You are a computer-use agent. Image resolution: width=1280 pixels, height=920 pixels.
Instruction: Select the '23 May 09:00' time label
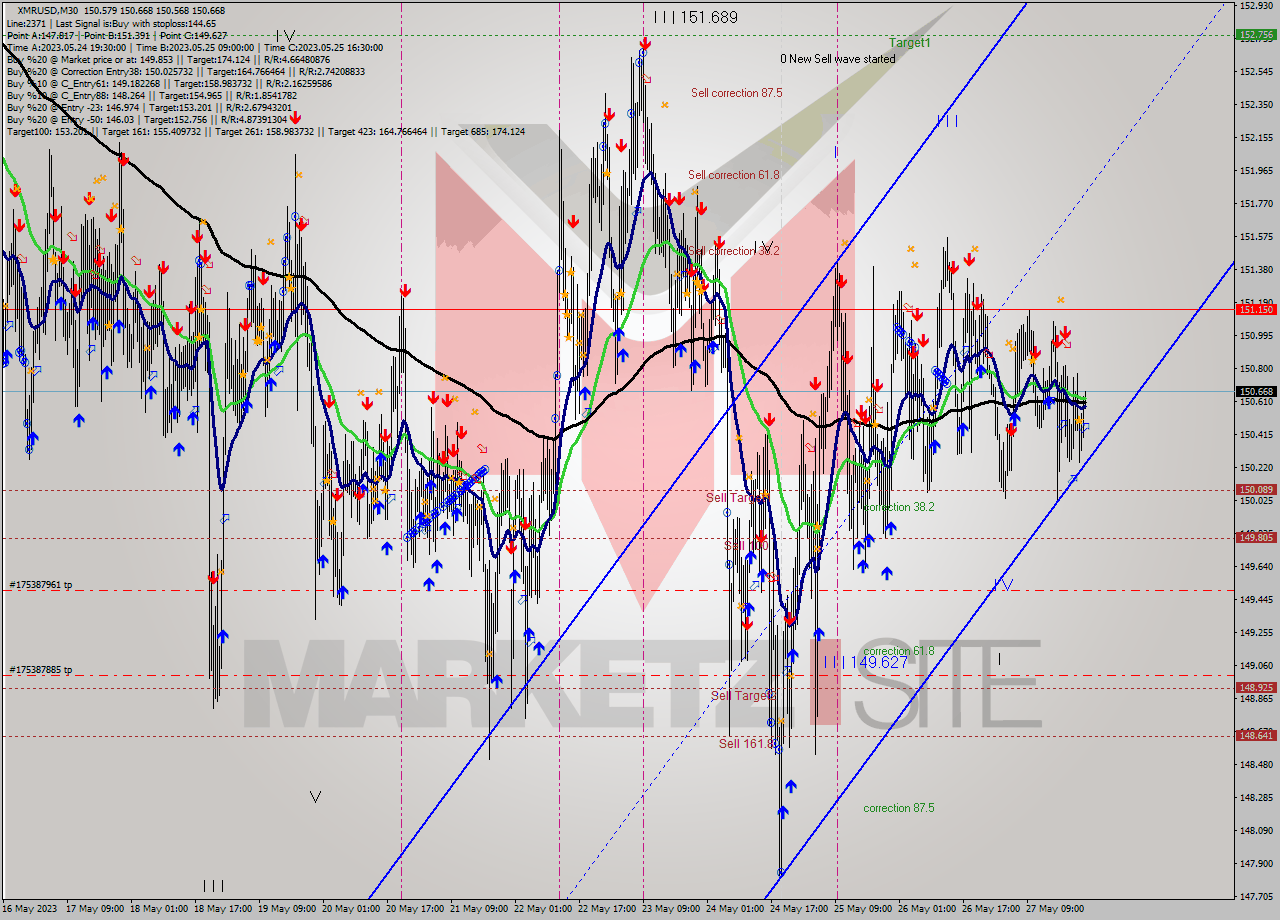pyautogui.click(x=672, y=909)
